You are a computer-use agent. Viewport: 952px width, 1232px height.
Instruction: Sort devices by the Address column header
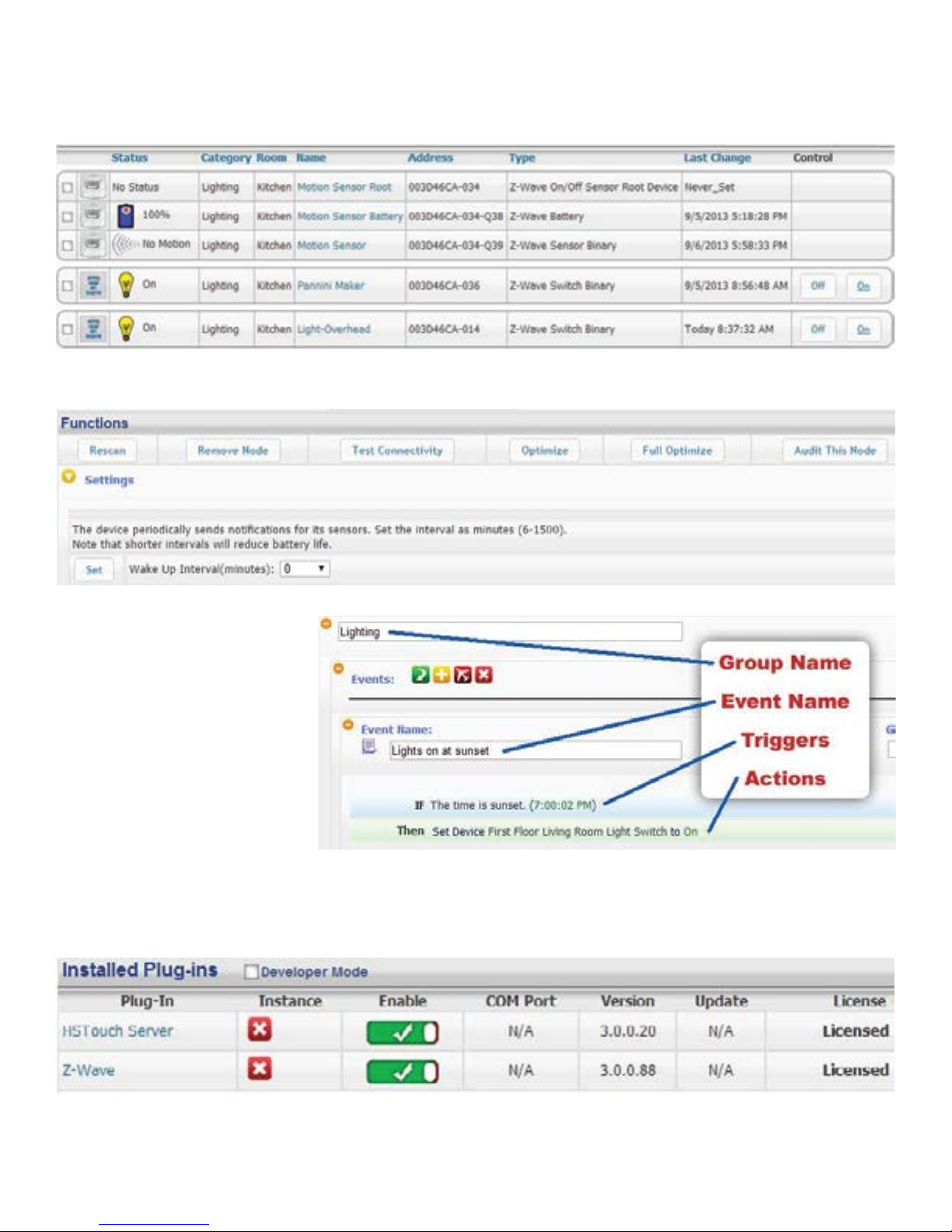[x=431, y=158]
